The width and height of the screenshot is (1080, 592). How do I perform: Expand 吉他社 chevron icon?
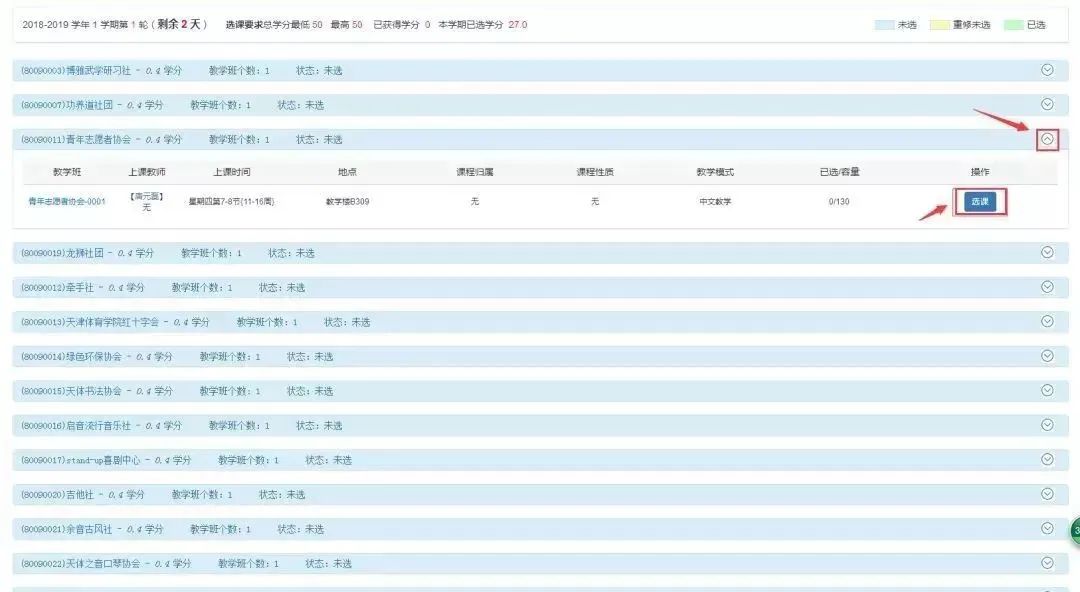(x=1047, y=494)
